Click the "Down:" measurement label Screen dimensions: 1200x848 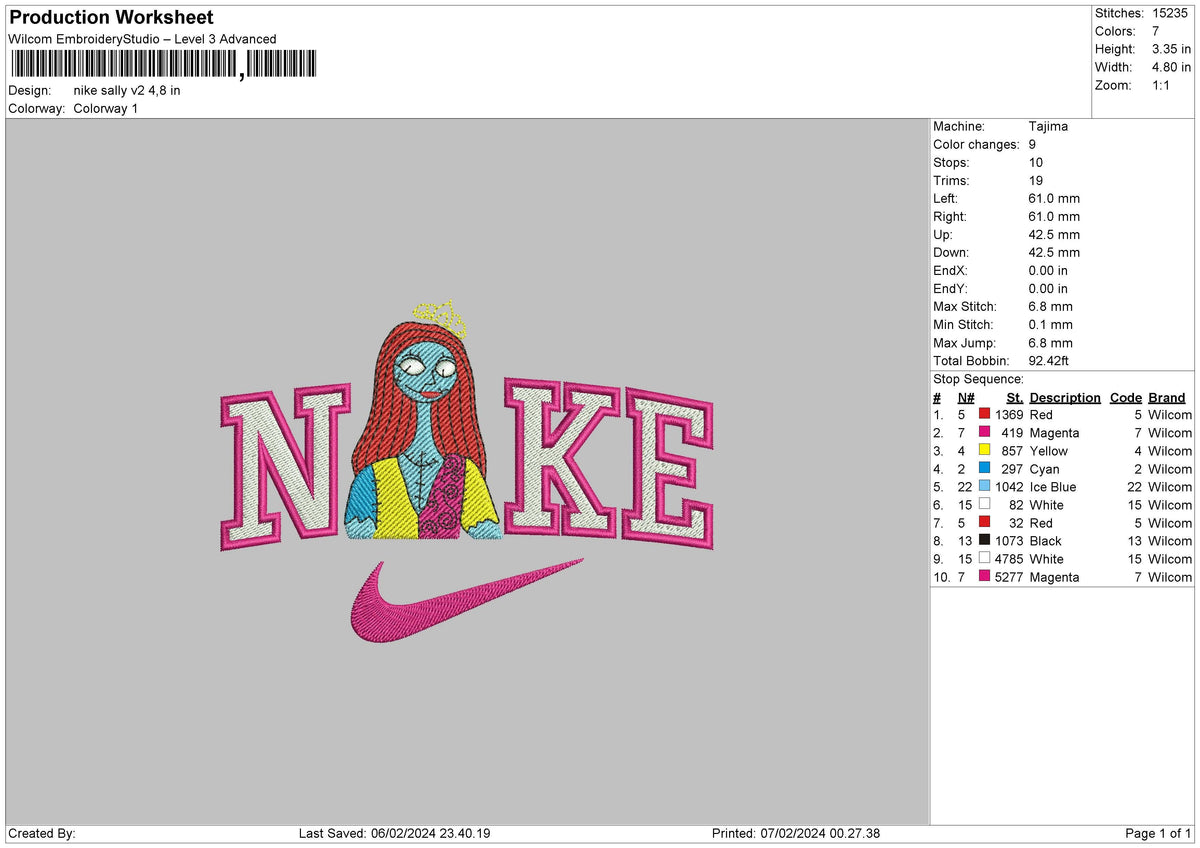952,252
